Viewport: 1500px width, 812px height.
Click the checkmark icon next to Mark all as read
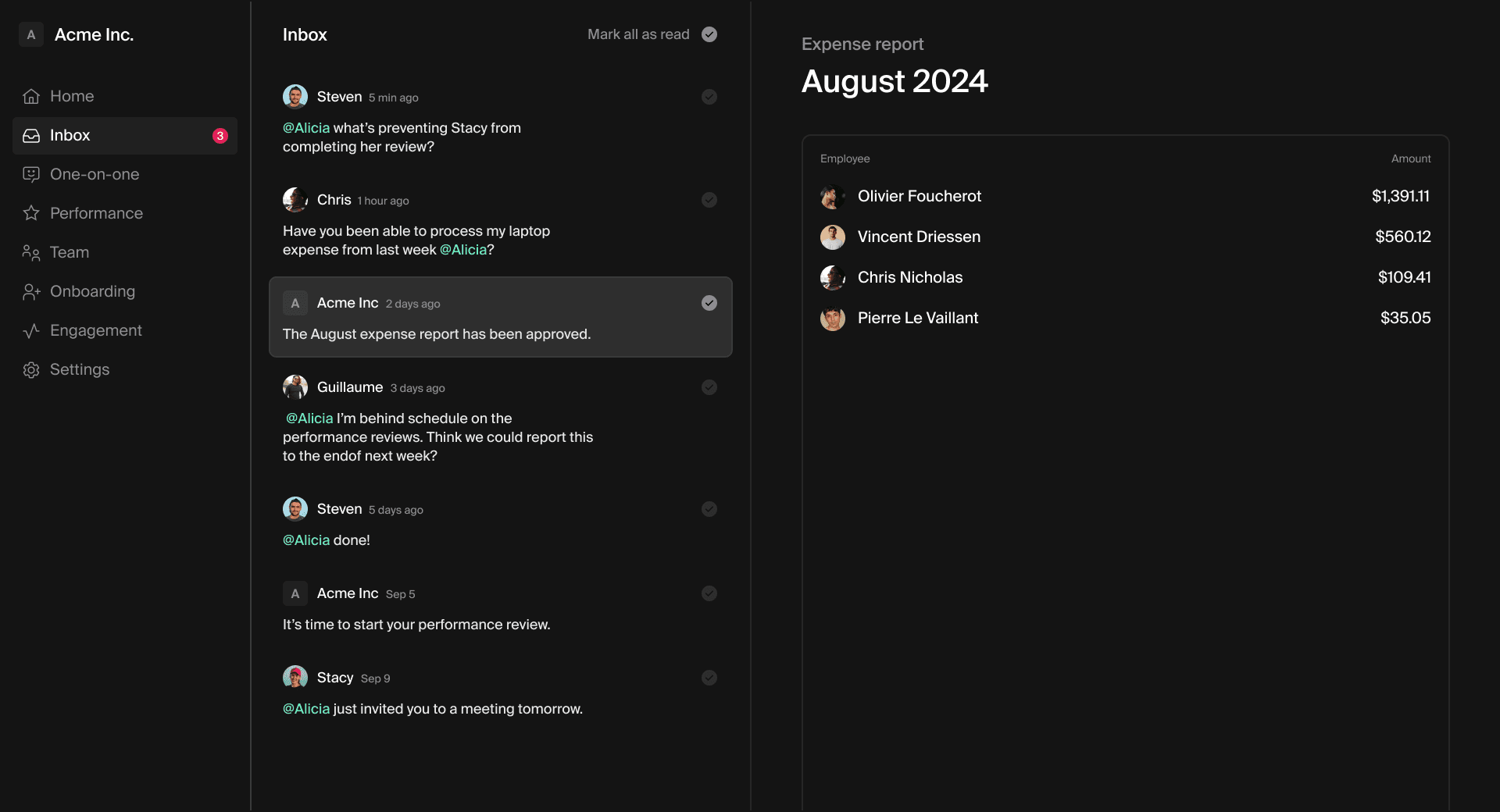[709, 34]
